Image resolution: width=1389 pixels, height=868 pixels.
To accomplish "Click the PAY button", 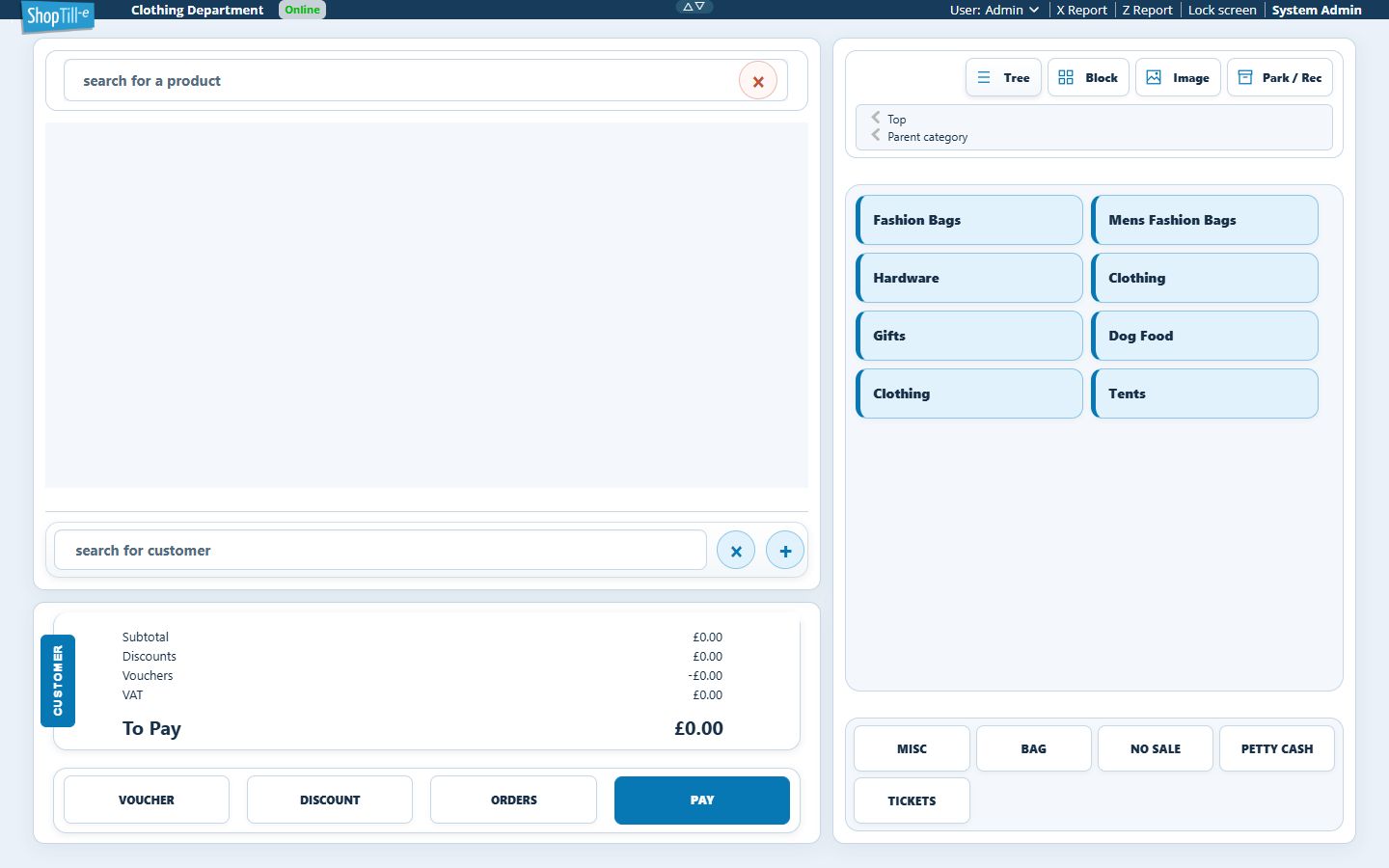I will tap(702, 800).
